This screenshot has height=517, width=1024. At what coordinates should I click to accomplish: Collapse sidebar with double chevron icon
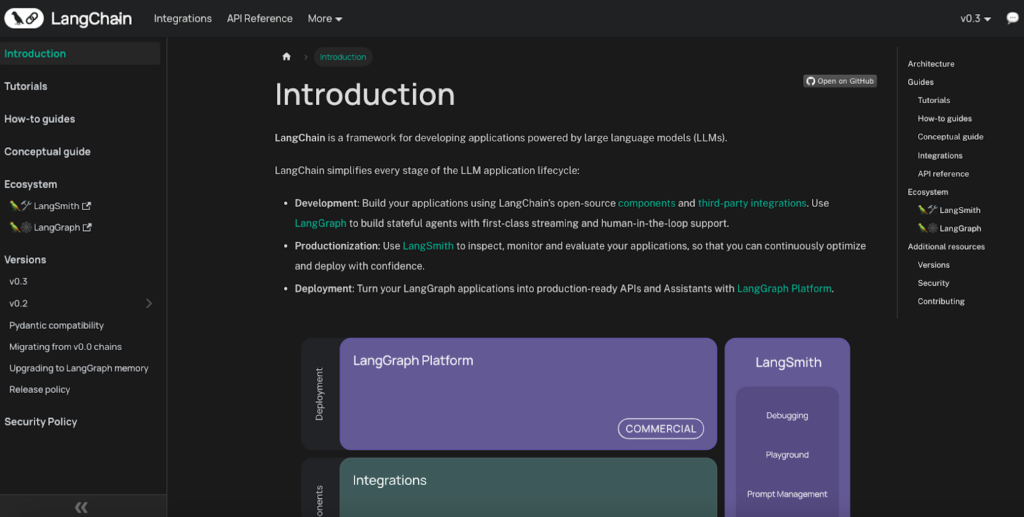(81, 507)
